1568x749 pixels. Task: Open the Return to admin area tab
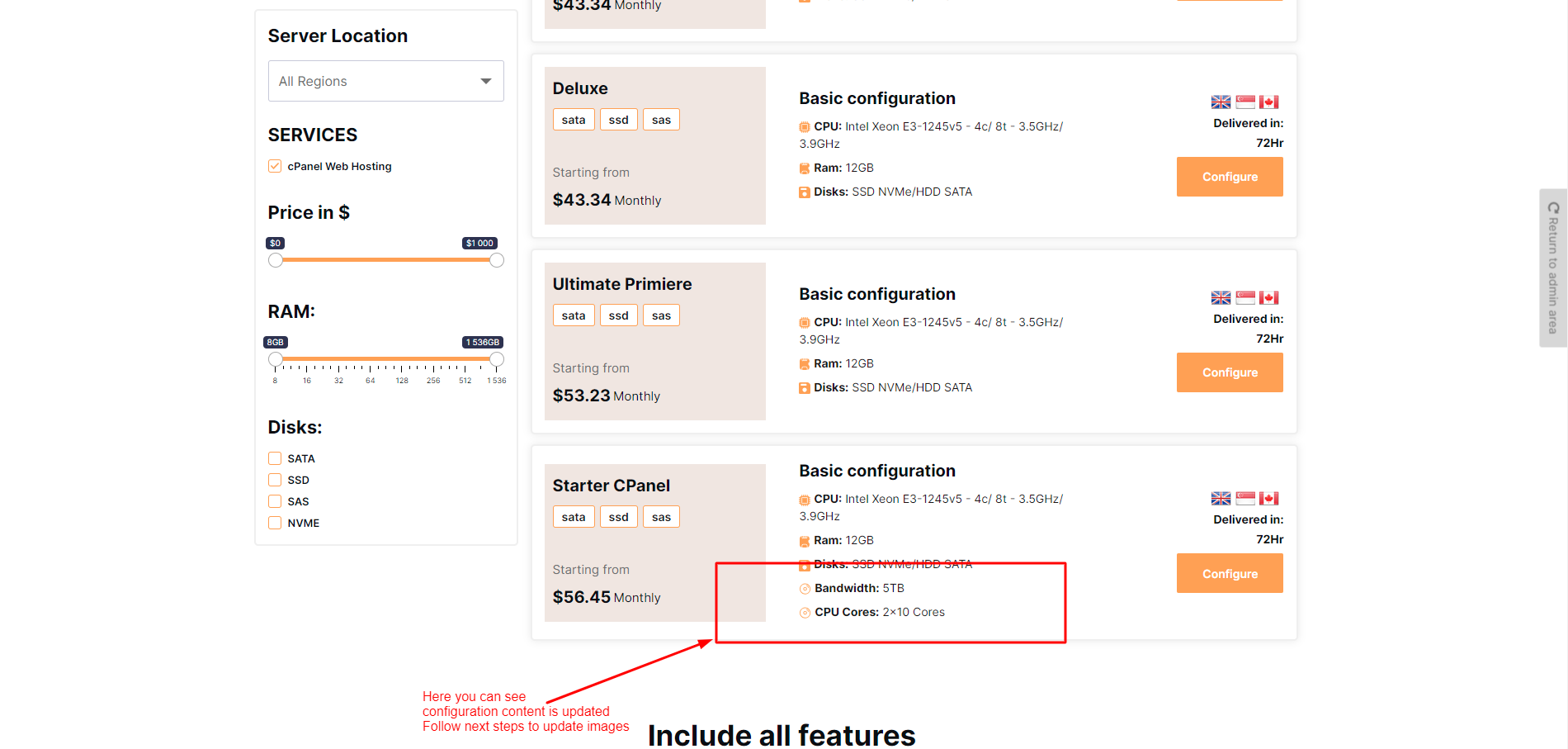tap(1552, 268)
